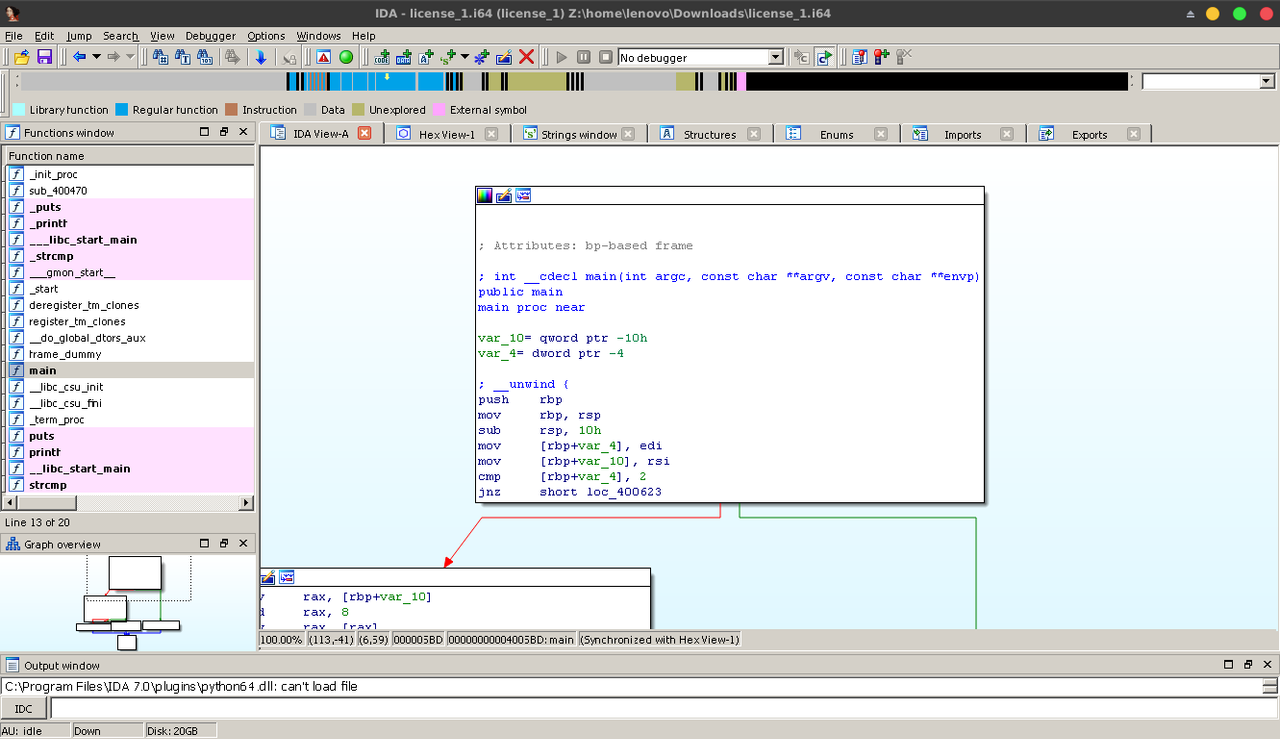Close the Strings window tab

pos(628,134)
